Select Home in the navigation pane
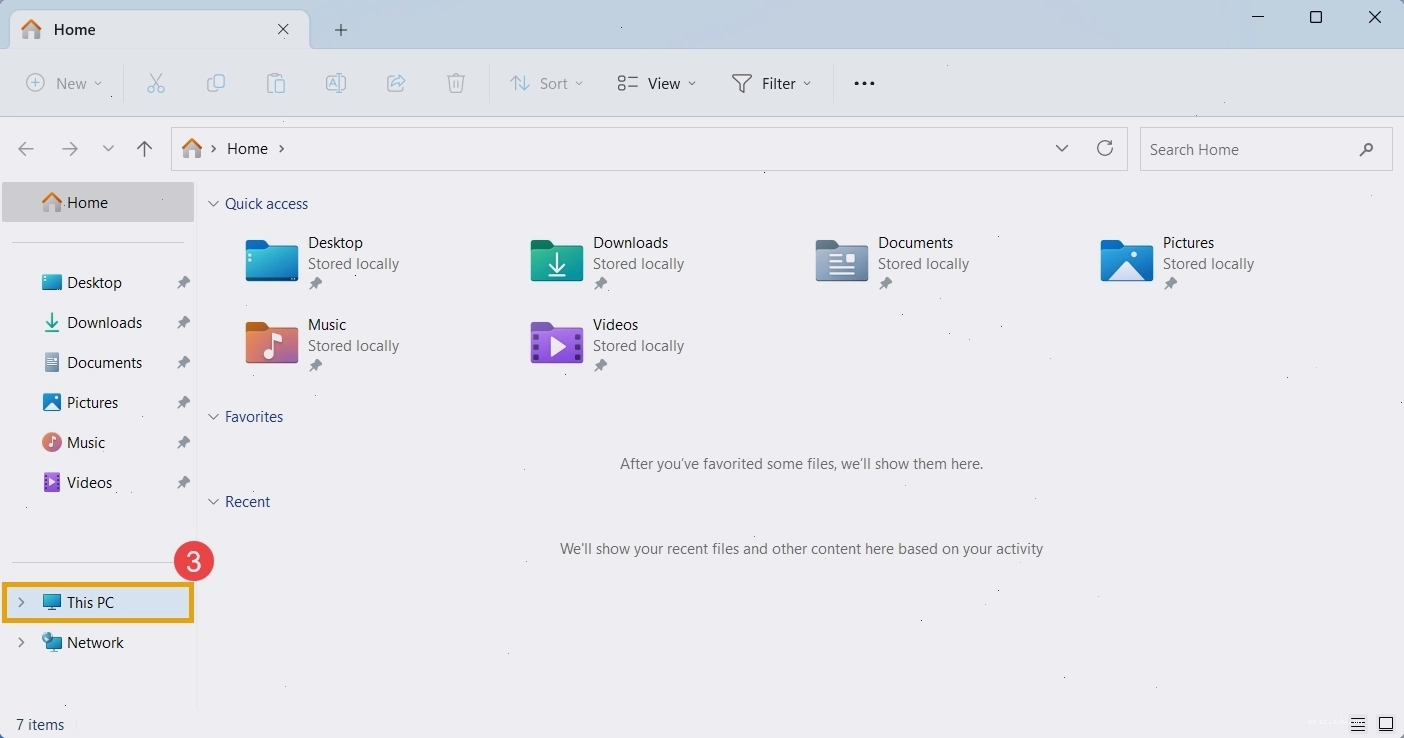This screenshot has height=738, width=1404. 98,202
